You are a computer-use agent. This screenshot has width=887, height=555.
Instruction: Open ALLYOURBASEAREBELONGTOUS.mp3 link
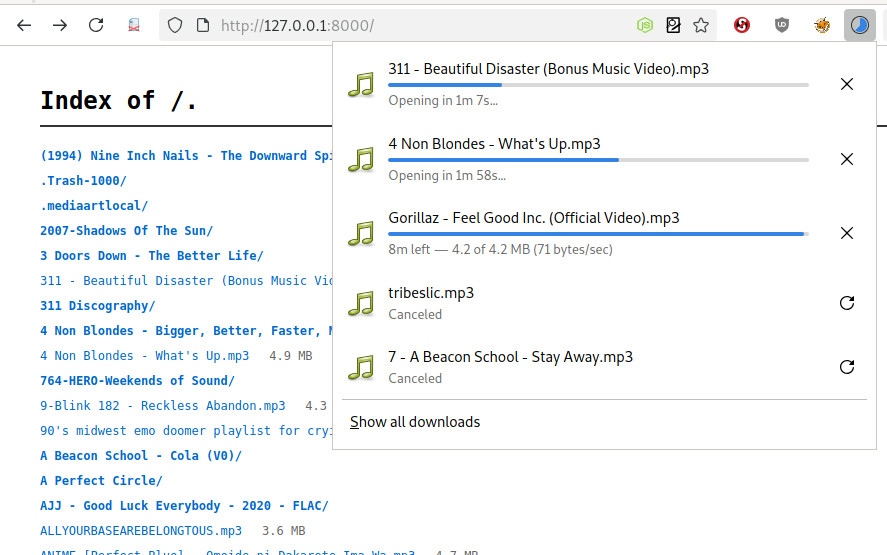141,531
